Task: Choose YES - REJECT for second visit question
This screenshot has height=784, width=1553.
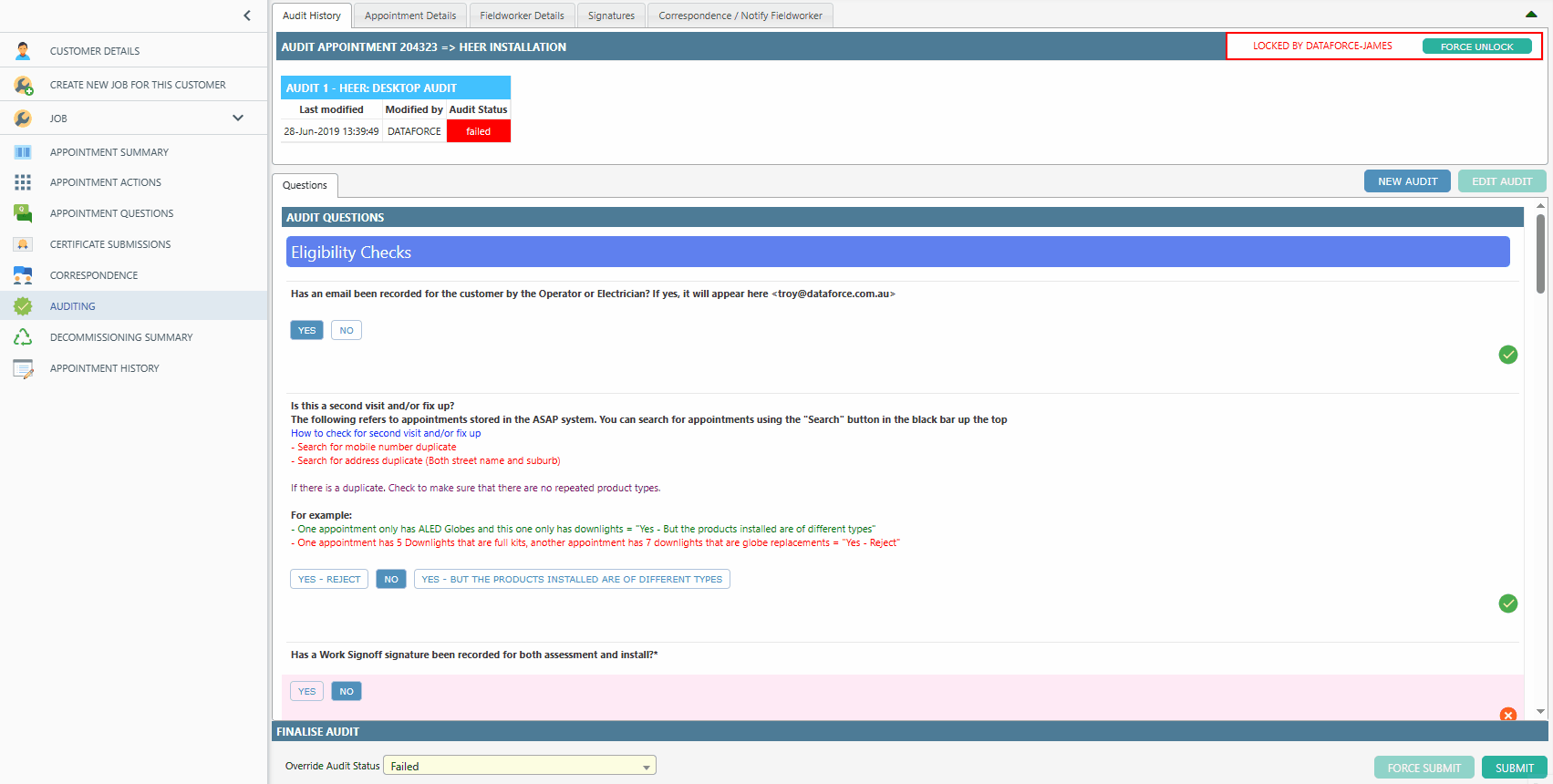Action: (x=329, y=579)
